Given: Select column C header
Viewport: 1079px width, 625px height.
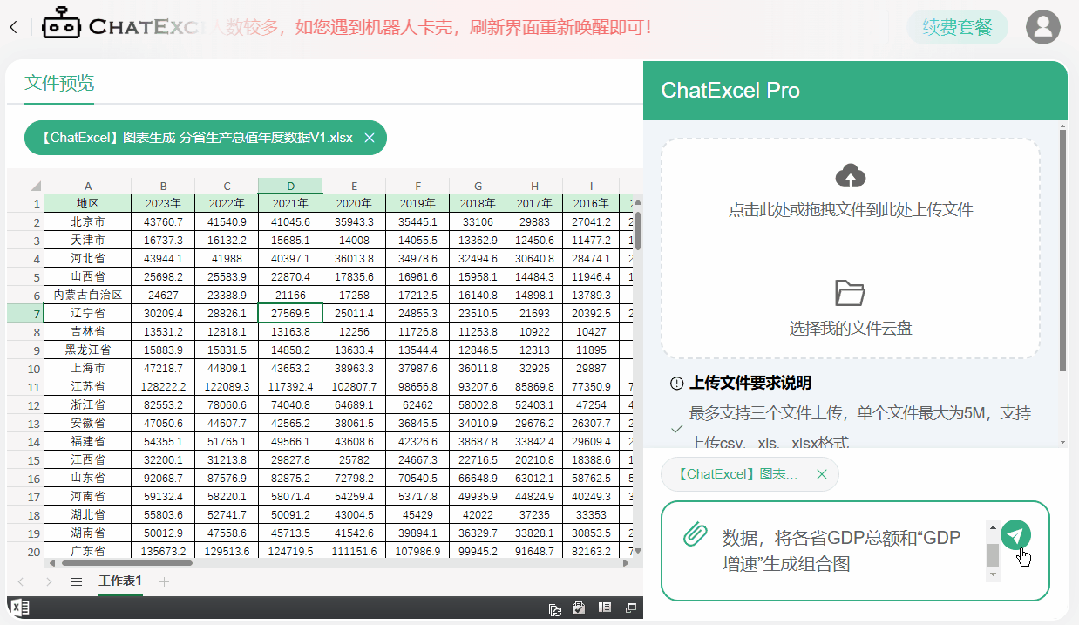Looking at the screenshot, I should 226,186.
